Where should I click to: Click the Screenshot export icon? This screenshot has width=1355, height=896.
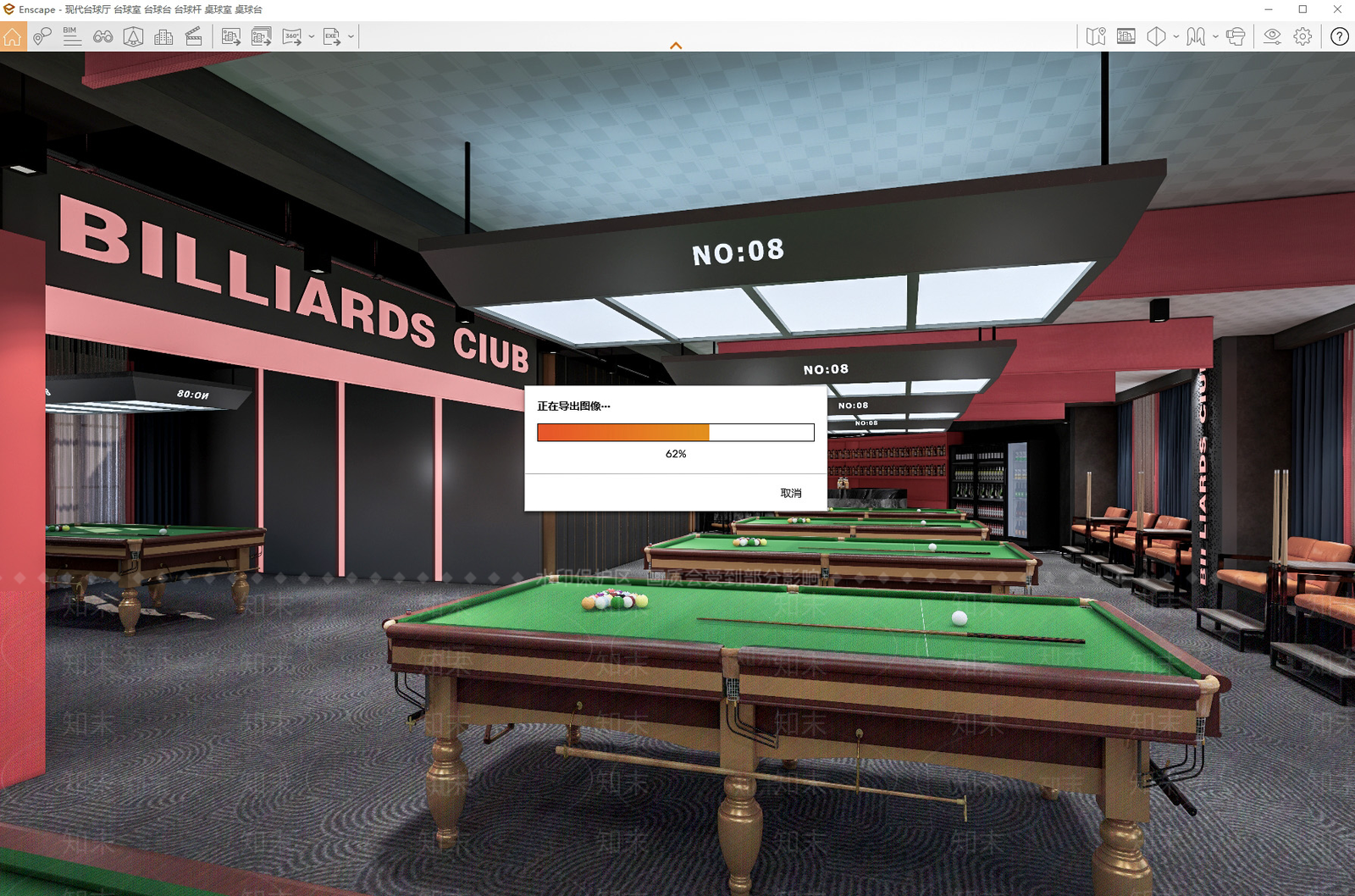[230, 36]
